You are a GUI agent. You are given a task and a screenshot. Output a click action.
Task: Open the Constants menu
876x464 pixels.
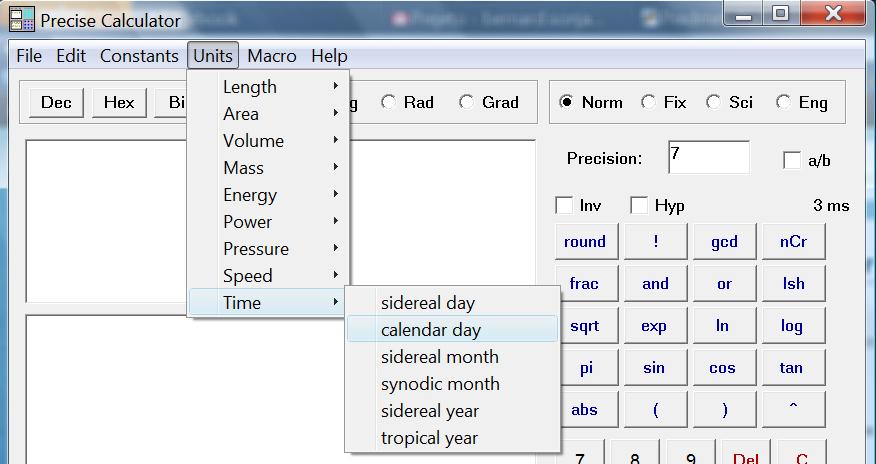click(x=139, y=56)
